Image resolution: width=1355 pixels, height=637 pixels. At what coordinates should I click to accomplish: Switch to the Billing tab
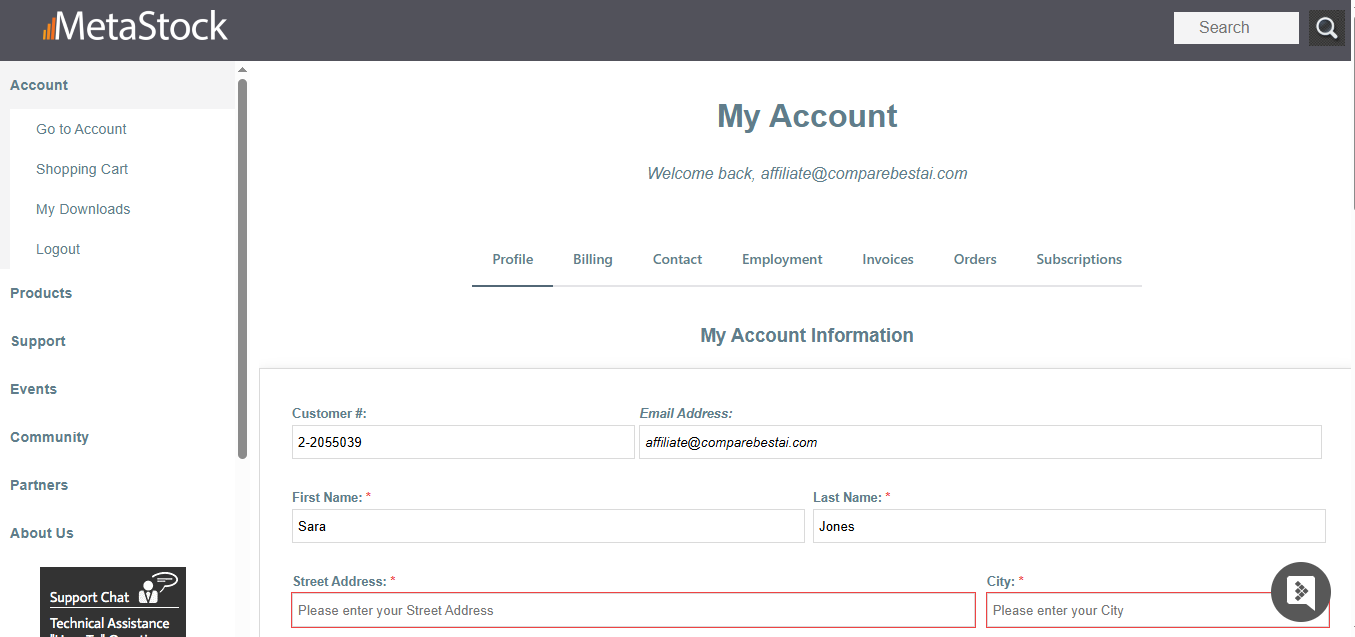(x=593, y=260)
